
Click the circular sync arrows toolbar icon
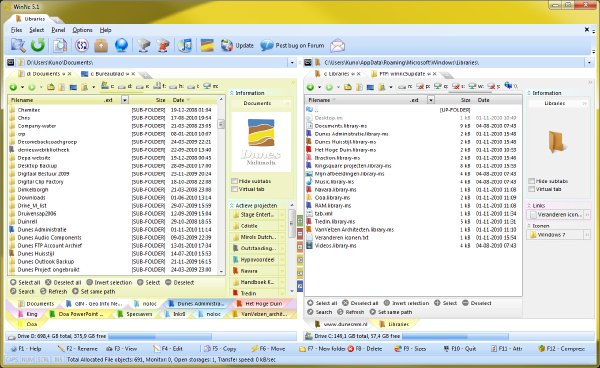pyautogui.click(x=82, y=45)
